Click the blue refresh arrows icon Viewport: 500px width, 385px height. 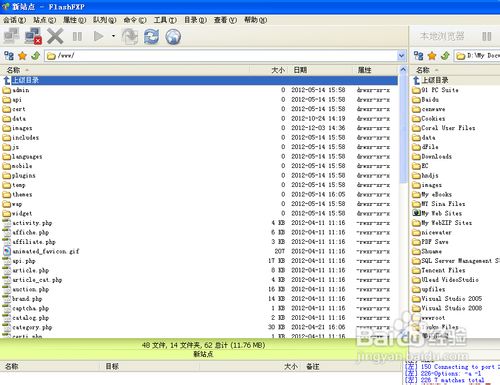[x=151, y=36]
